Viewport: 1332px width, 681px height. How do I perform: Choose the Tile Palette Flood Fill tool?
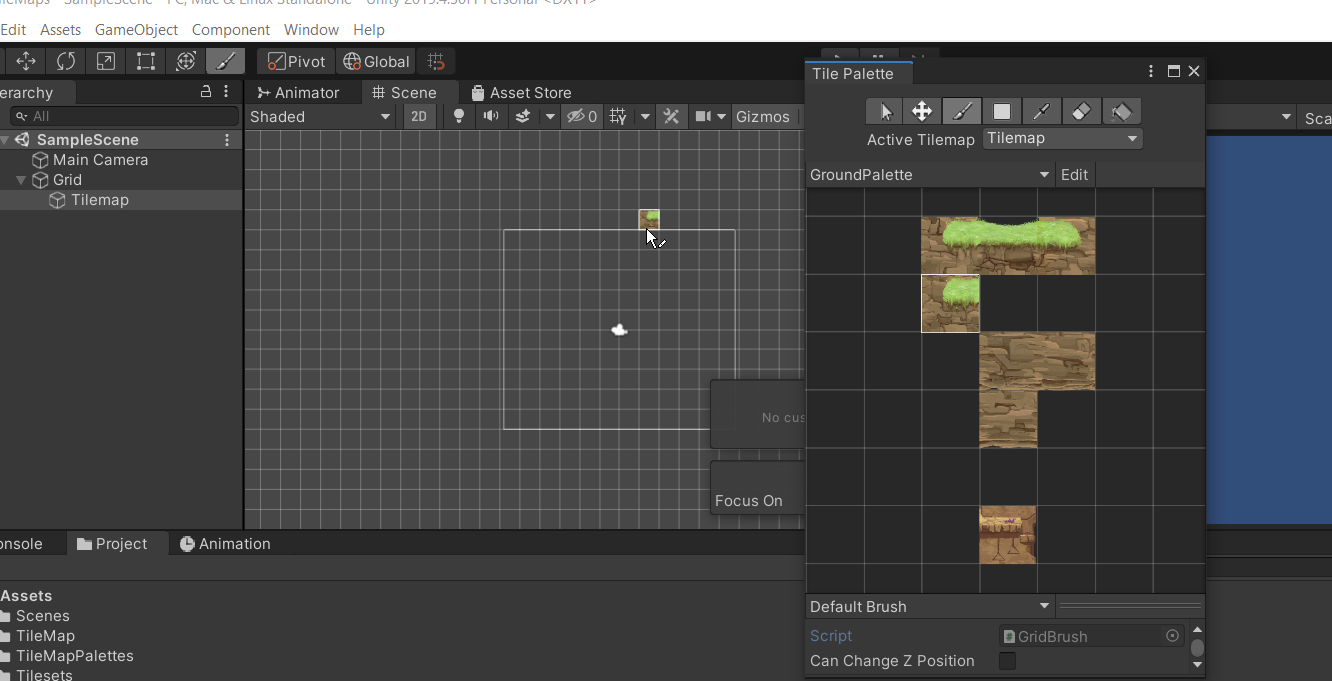tap(1121, 111)
